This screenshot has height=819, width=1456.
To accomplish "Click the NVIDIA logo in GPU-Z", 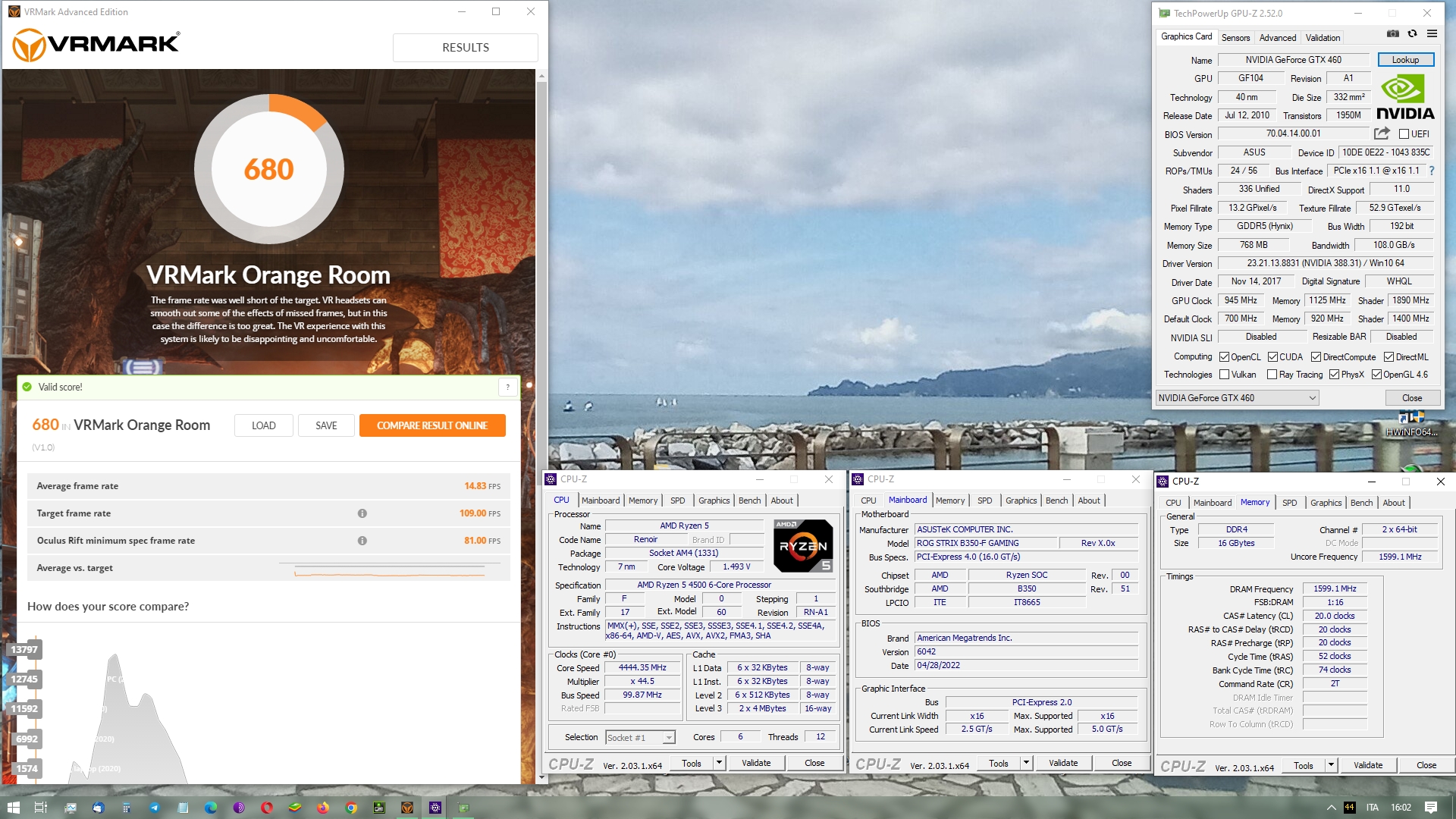I will tap(1405, 97).
